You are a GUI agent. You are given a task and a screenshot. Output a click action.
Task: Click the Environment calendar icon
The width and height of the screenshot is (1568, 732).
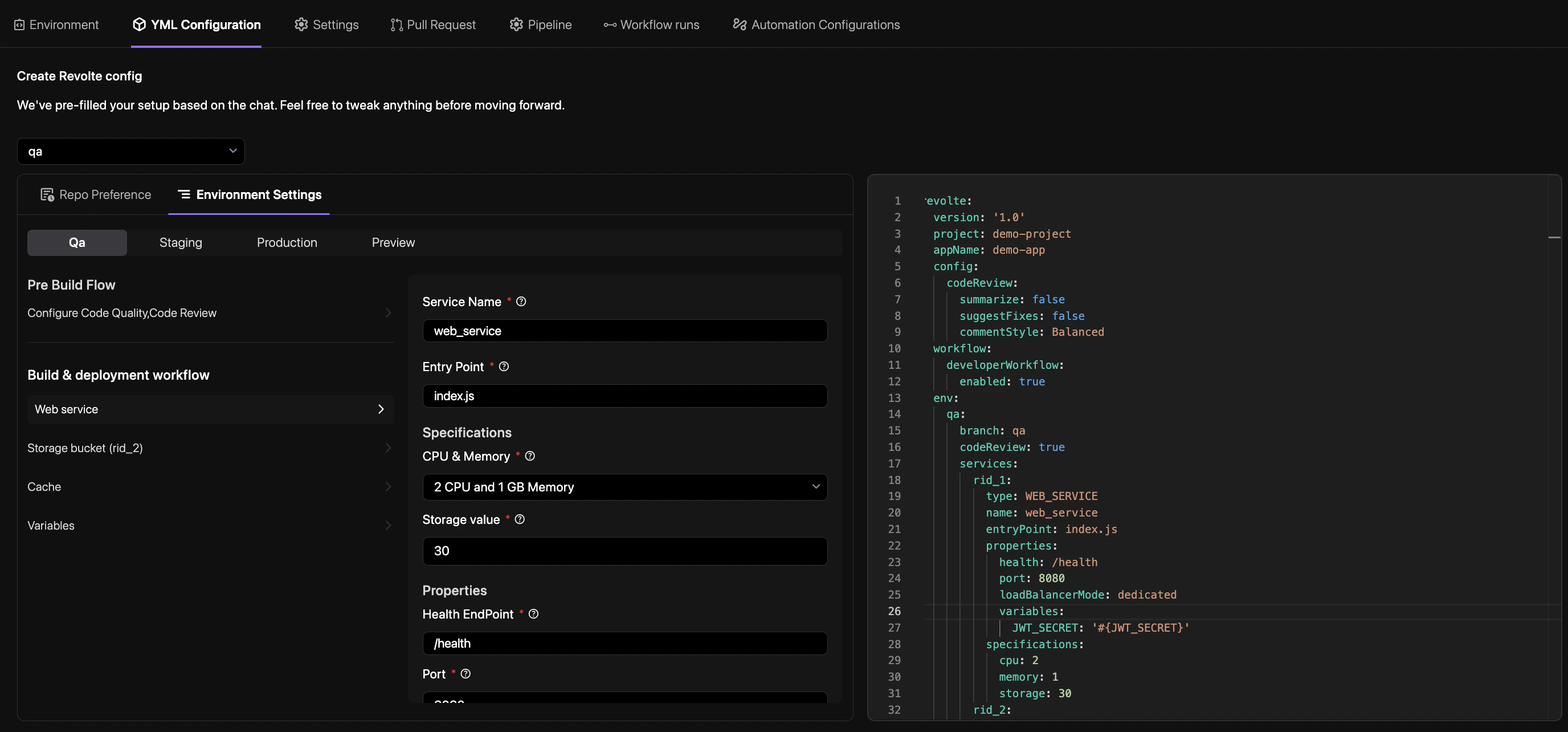pos(19,25)
